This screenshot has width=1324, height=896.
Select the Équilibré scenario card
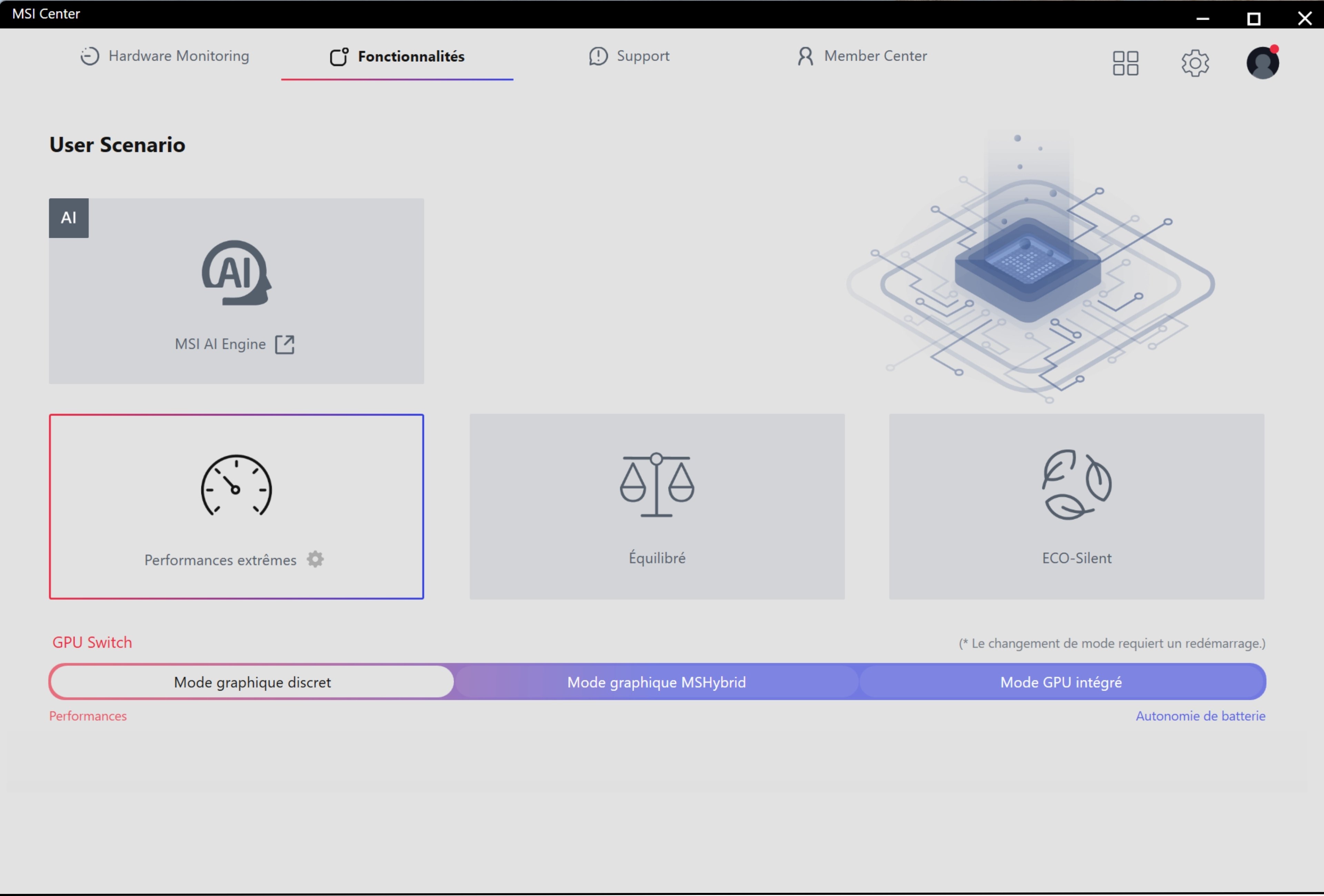[657, 506]
